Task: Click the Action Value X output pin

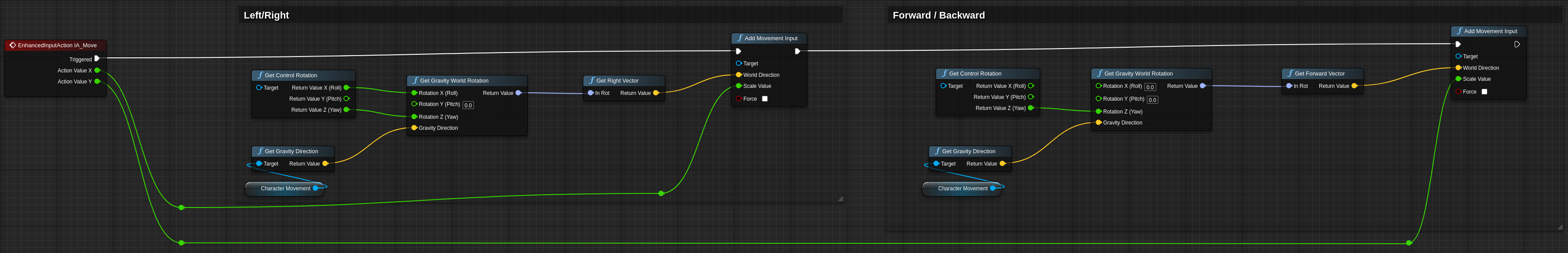Action: point(97,70)
